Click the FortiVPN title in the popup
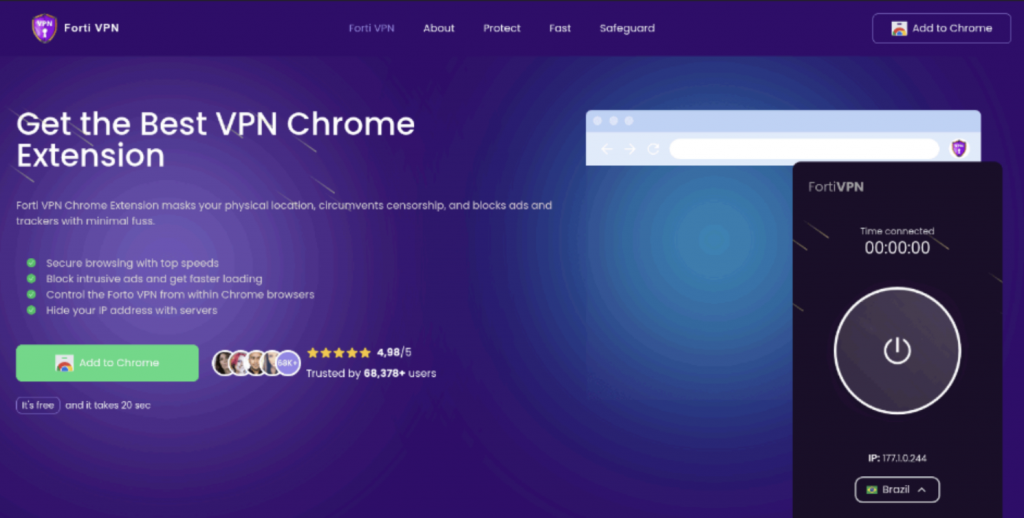The width and height of the screenshot is (1024, 518). coord(835,187)
